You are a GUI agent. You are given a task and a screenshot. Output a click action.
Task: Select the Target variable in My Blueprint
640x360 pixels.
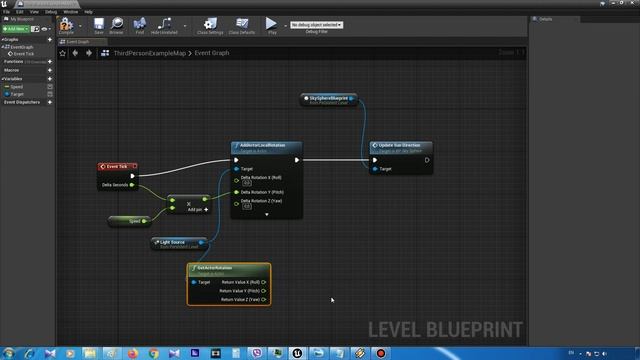16,94
